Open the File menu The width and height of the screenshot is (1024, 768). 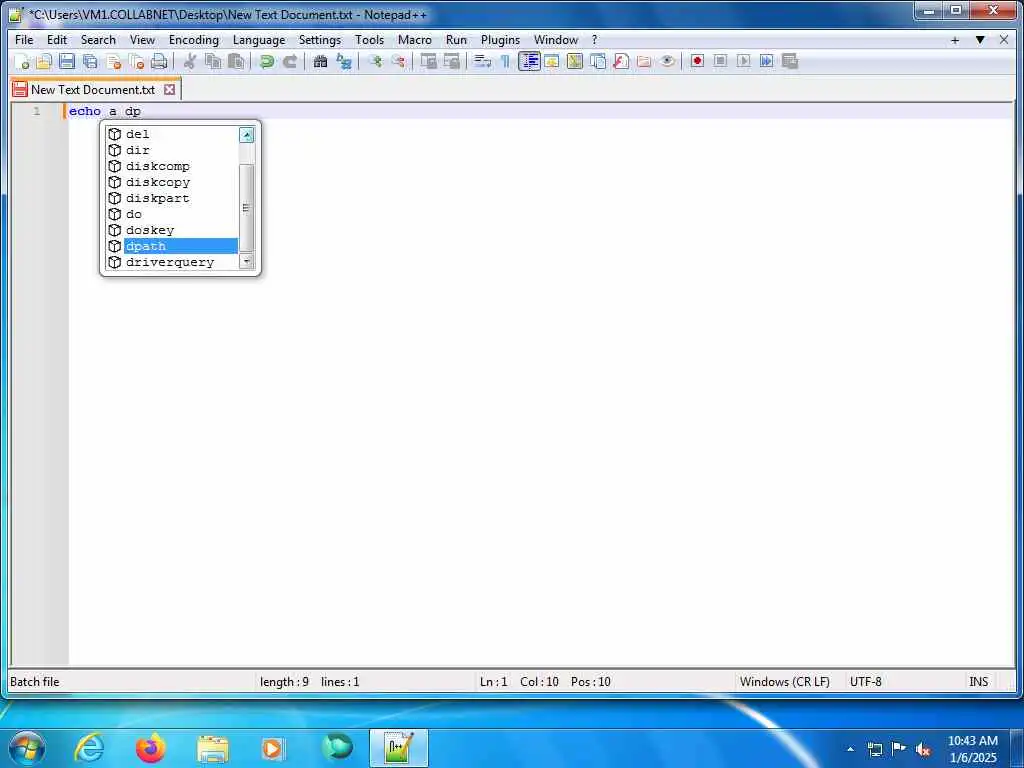click(24, 40)
